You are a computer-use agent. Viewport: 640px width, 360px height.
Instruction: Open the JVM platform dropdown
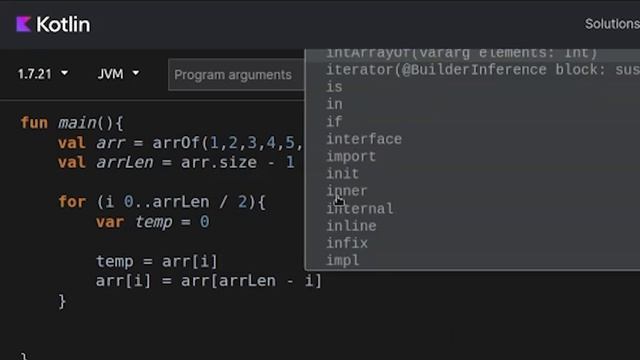coord(118,74)
